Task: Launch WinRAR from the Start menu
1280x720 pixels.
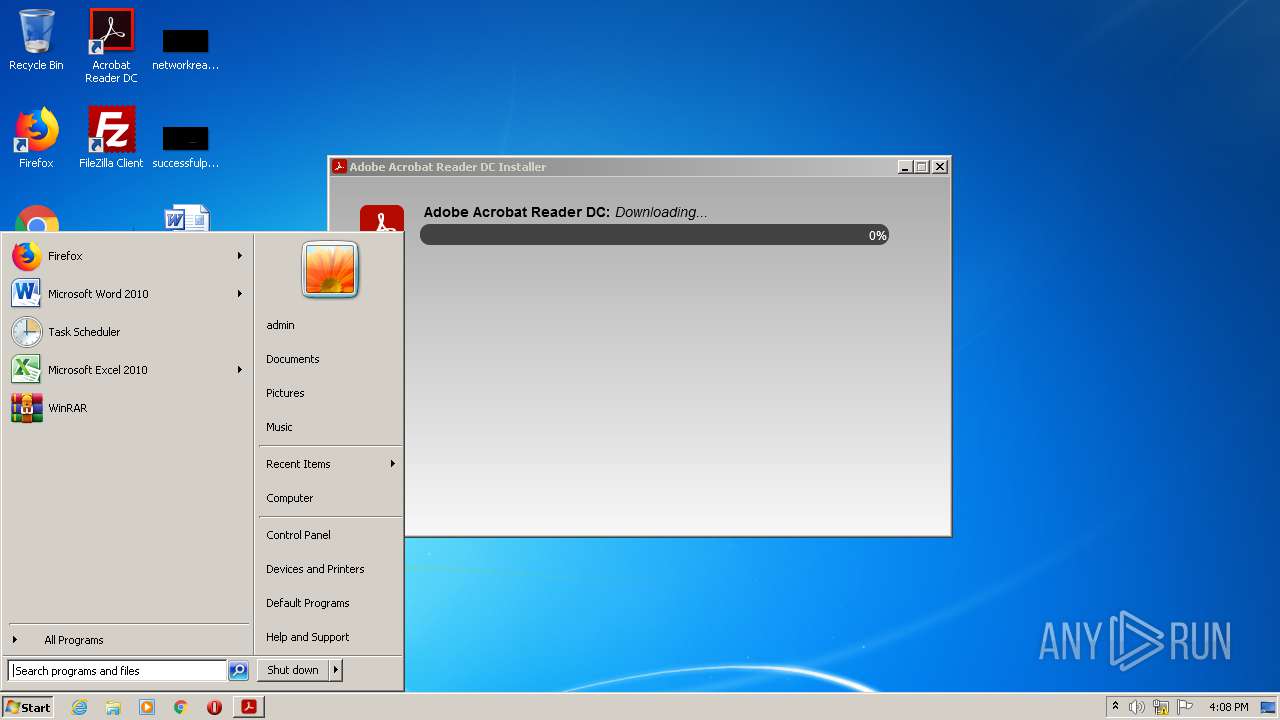Action: [x=128, y=408]
